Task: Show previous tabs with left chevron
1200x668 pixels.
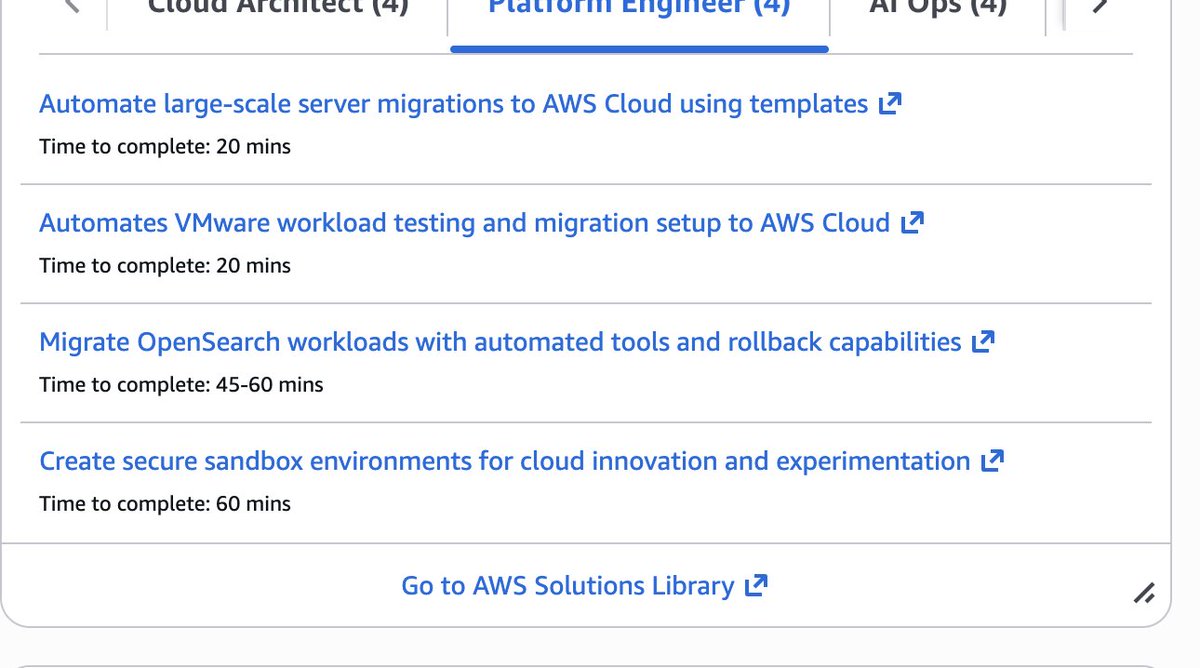Action: click(x=72, y=6)
